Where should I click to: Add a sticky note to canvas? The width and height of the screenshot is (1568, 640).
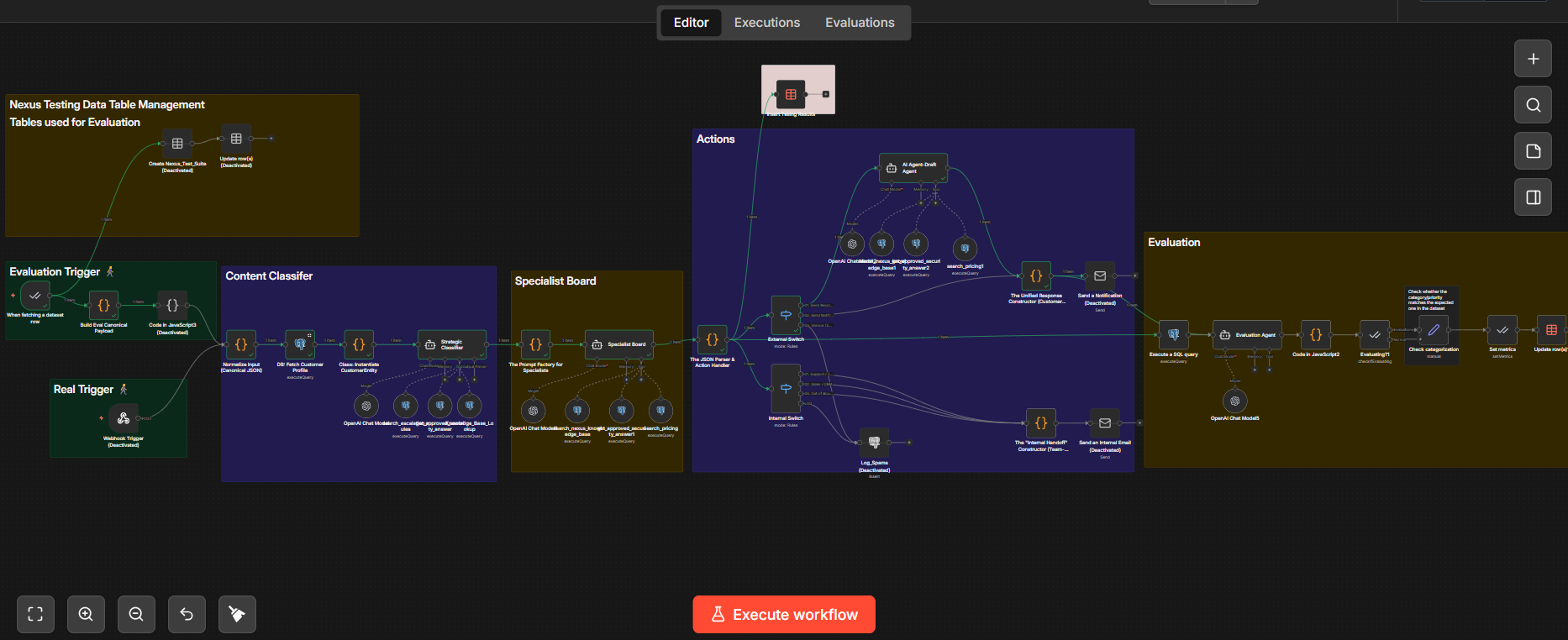(x=1533, y=151)
